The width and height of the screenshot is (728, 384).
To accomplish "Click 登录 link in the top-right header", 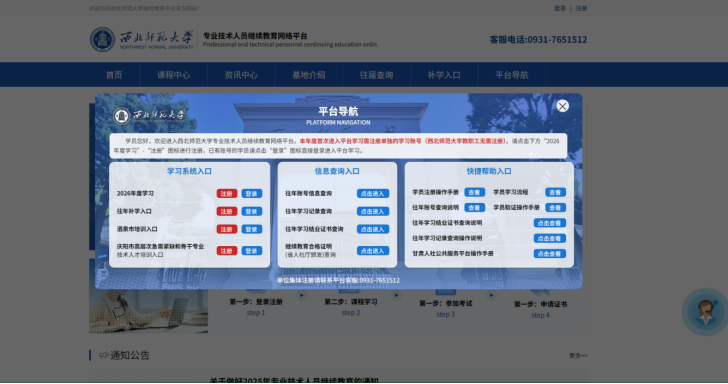I will click(560, 8).
